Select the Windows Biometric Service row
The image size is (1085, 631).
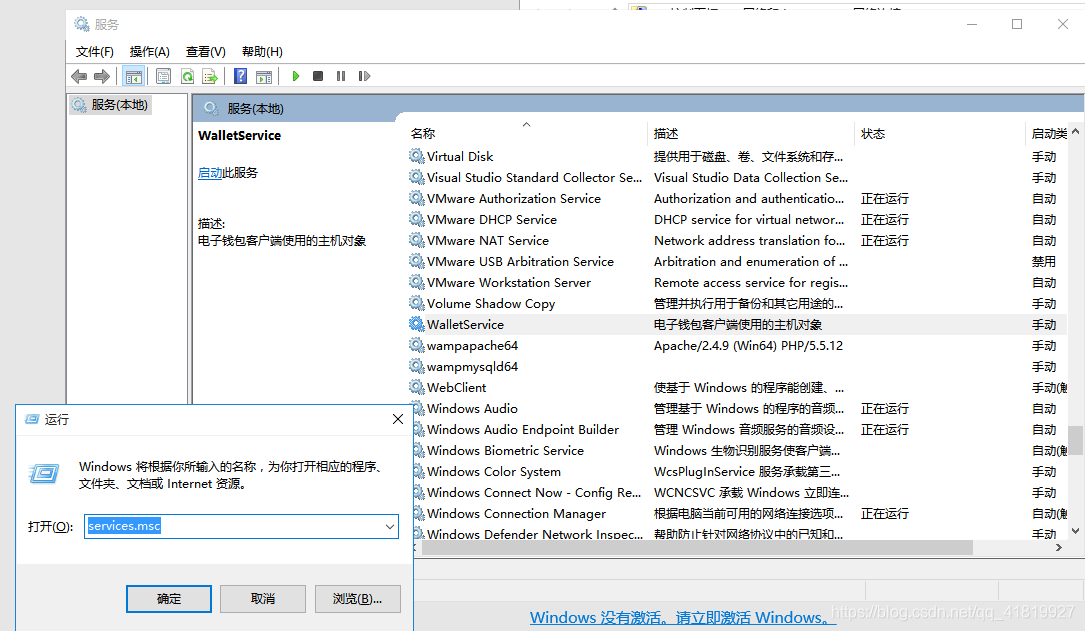point(740,450)
